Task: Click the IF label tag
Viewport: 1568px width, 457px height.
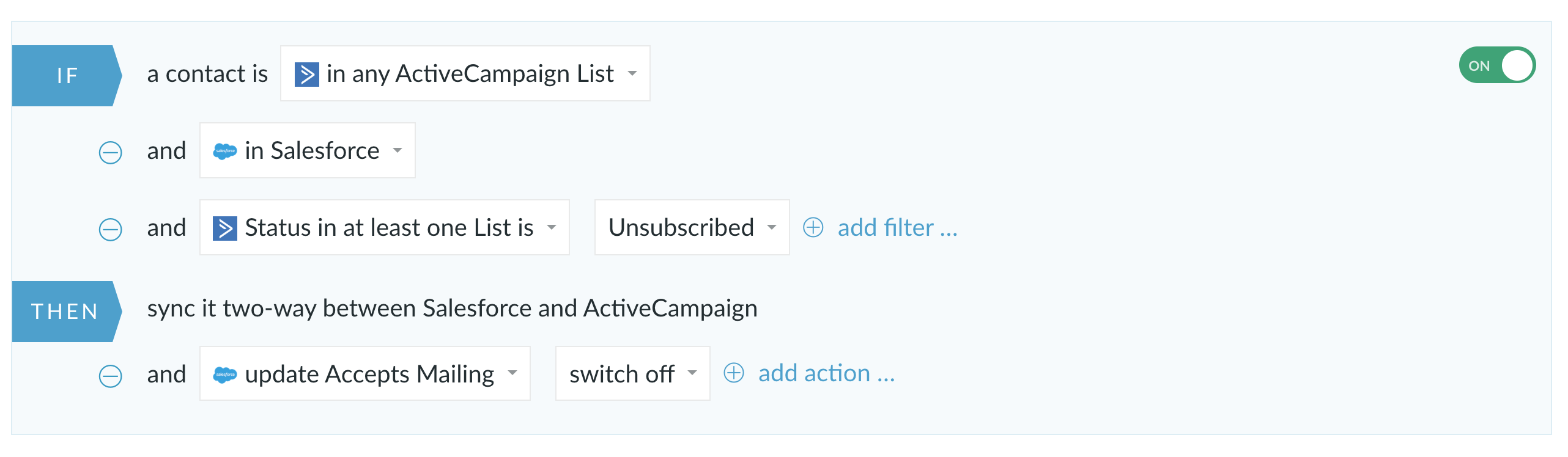Action: 67,76
